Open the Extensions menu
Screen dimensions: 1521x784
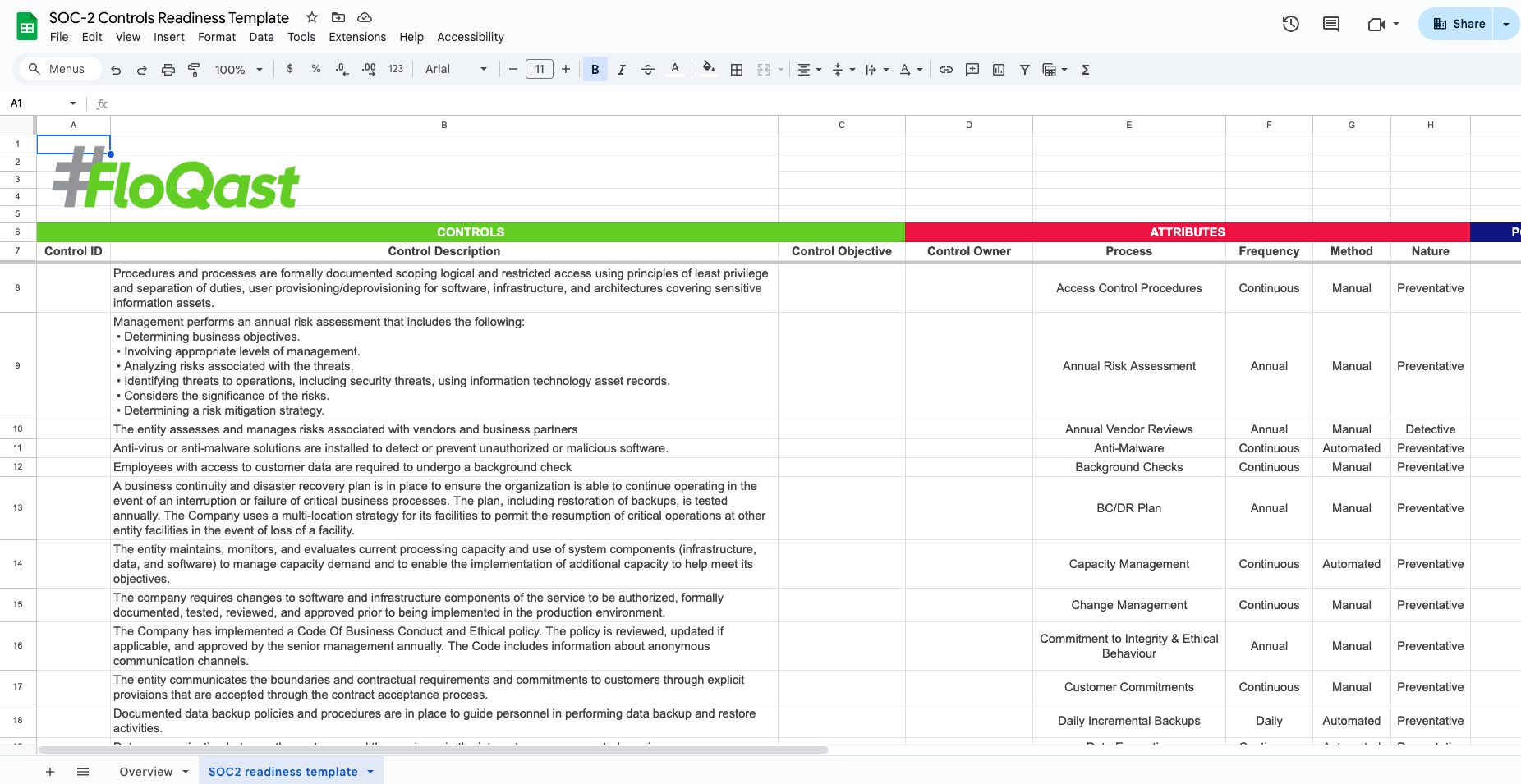pyautogui.click(x=357, y=37)
